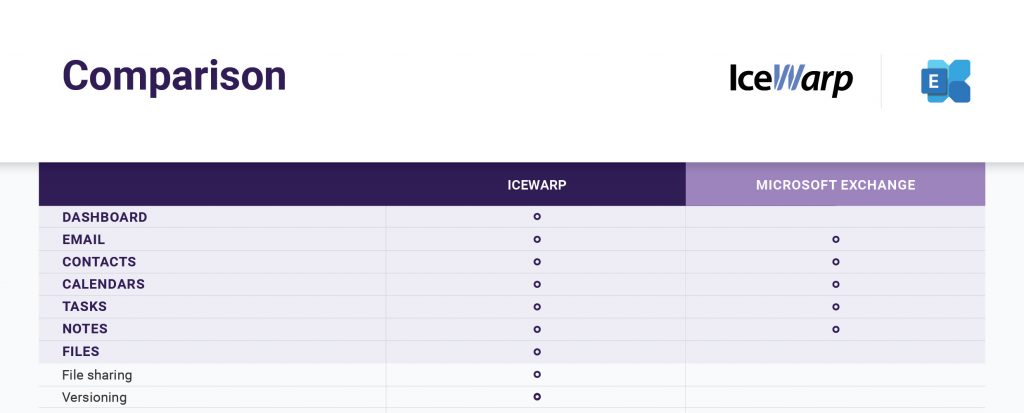This screenshot has width=1024, height=413.
Task: Select the FILES category label
Action: point(81,352)
